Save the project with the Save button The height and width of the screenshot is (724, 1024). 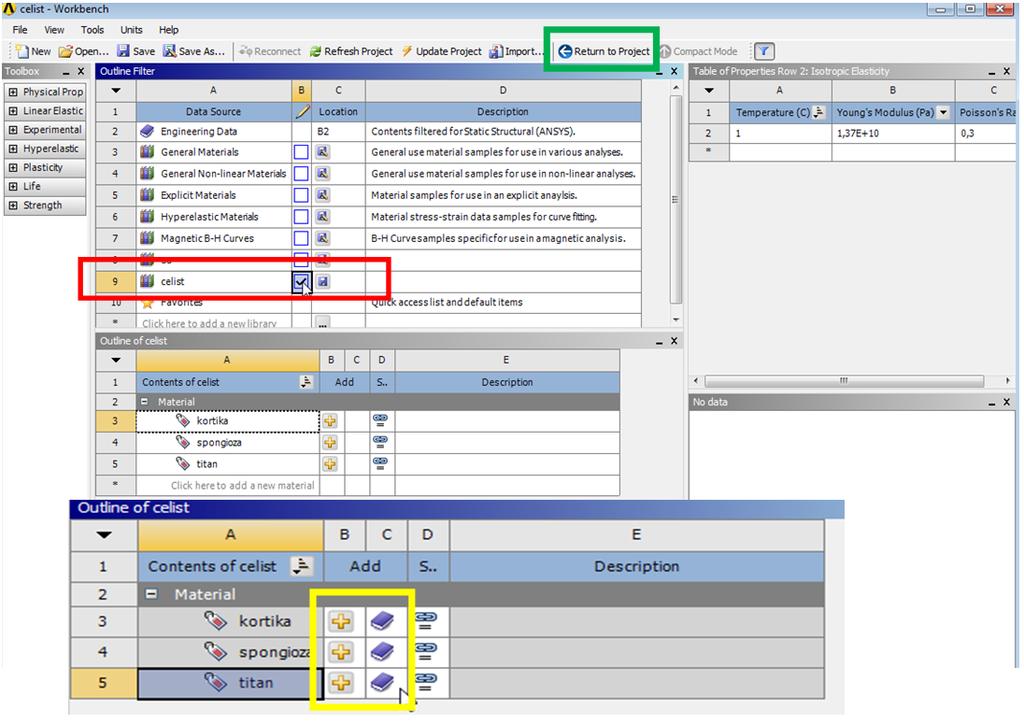136,51
